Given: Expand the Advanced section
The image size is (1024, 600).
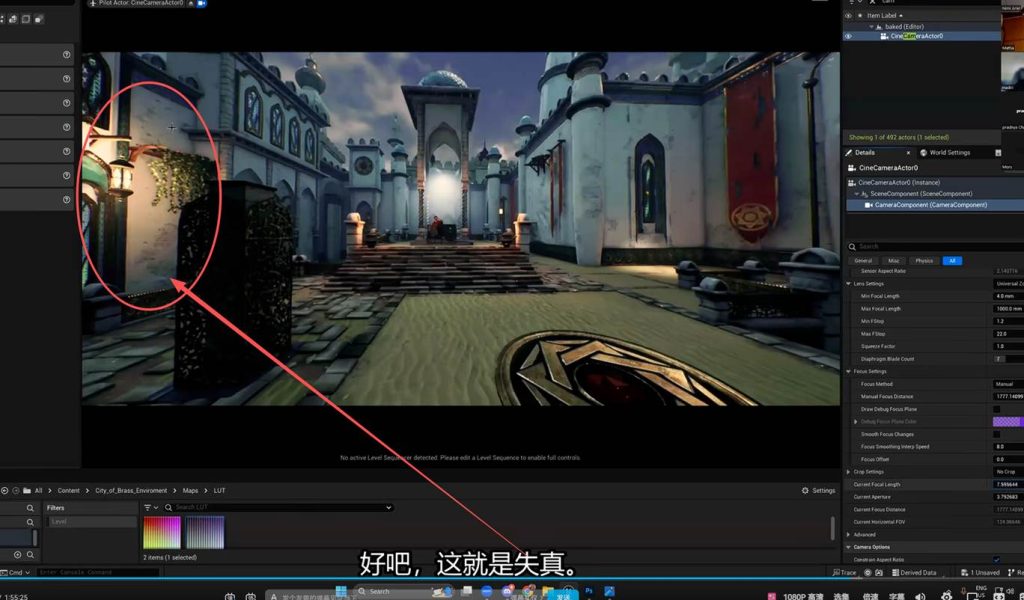Looking at the screenshot, I should point(849,534).
